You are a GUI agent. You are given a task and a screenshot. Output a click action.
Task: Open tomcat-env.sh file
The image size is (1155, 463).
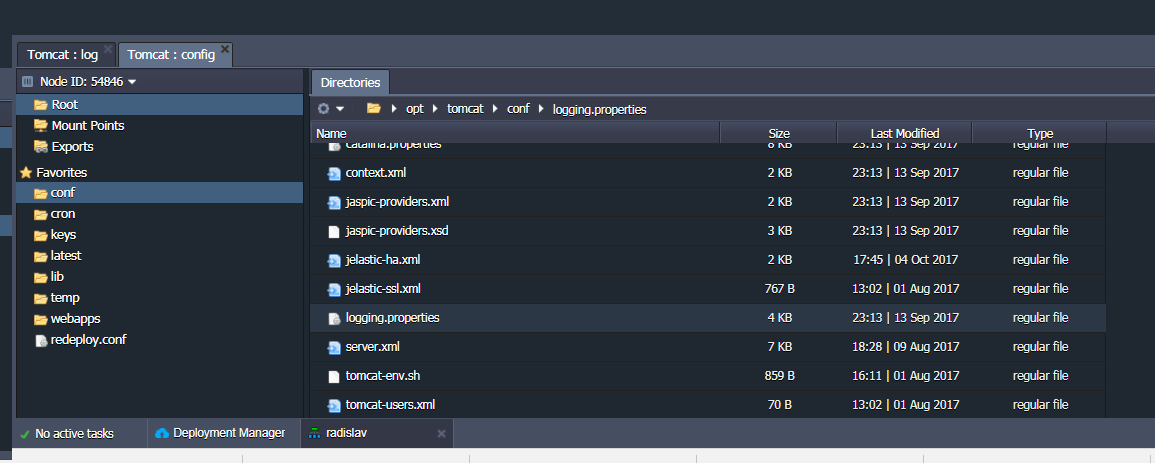click(x=382, y=375)
